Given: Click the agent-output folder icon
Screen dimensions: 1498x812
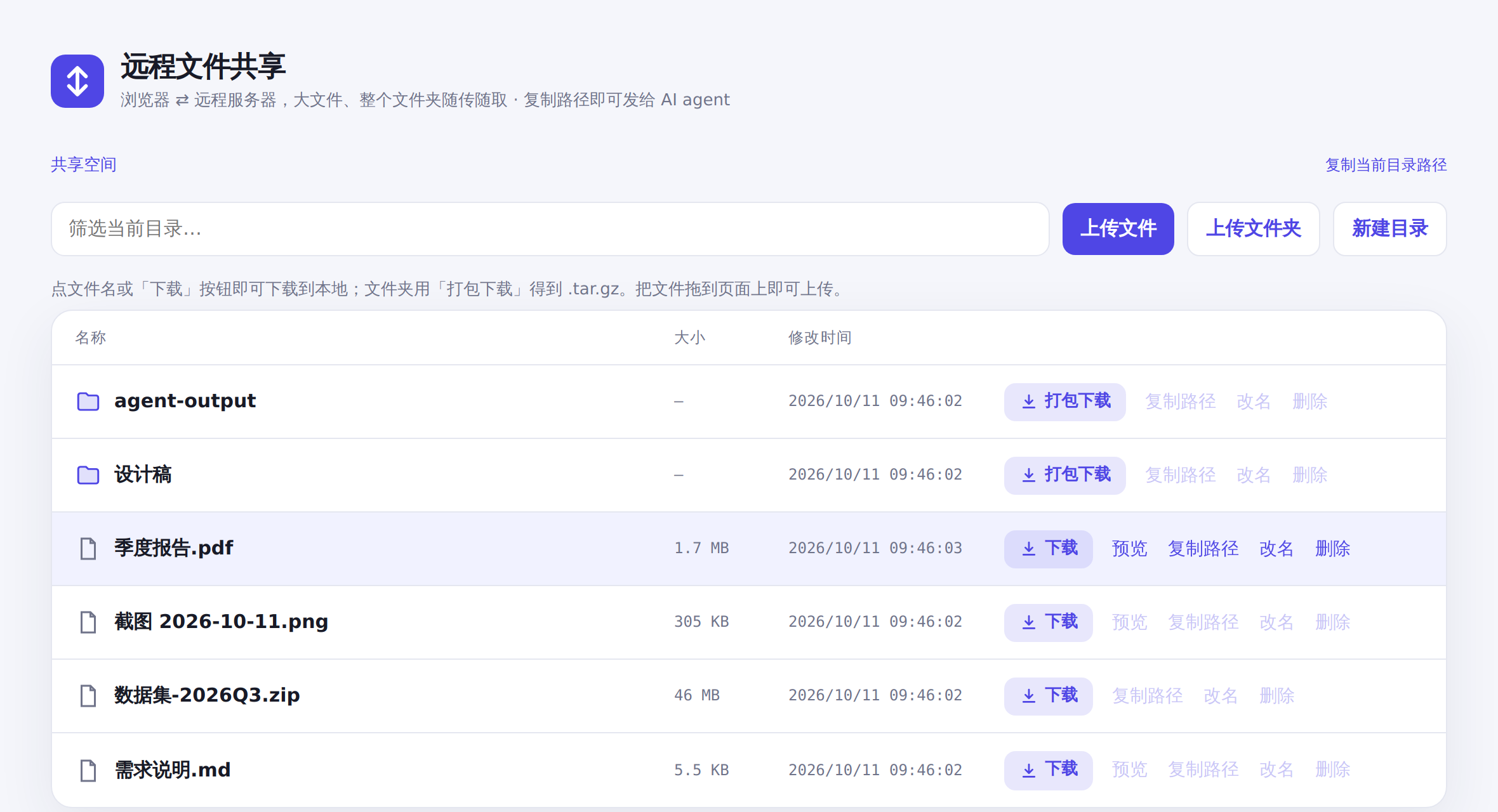Looking at the screenshot, I should coord(88,402).
